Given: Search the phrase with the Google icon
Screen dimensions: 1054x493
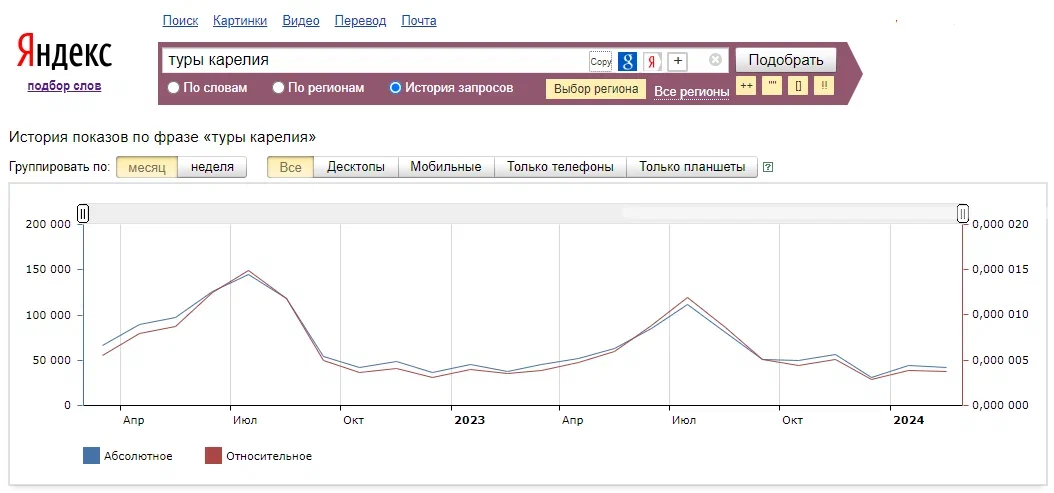Looking at the screenshot, I should pyautogui.click(x=627, y=61).
